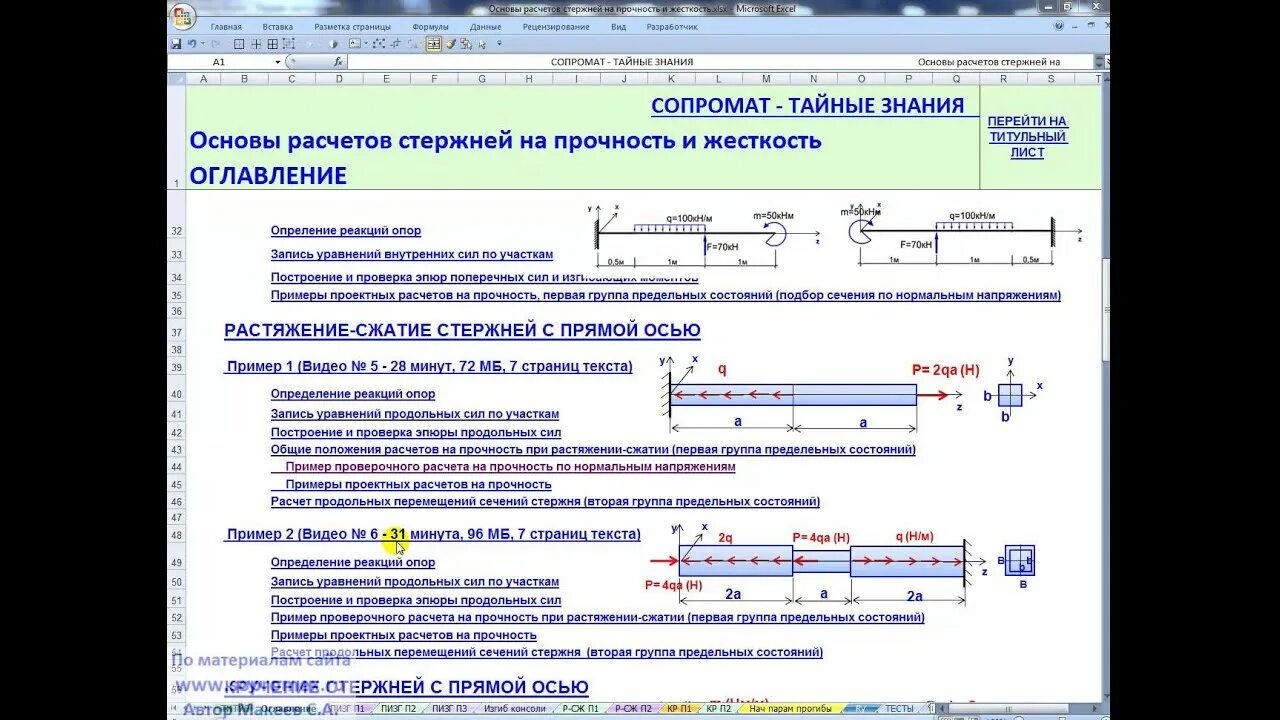Select column R by its header
The width and height of the screenshot is (1280, 720).
coord(1004,78)
